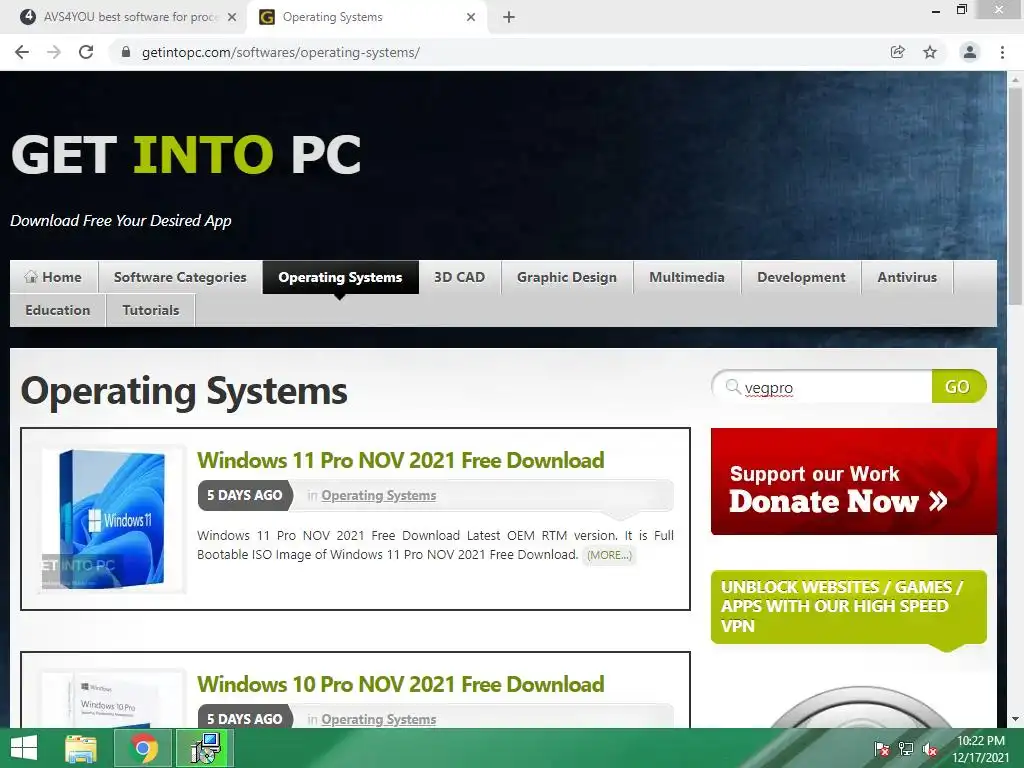Click the scrollbar down arrow

1015,719
